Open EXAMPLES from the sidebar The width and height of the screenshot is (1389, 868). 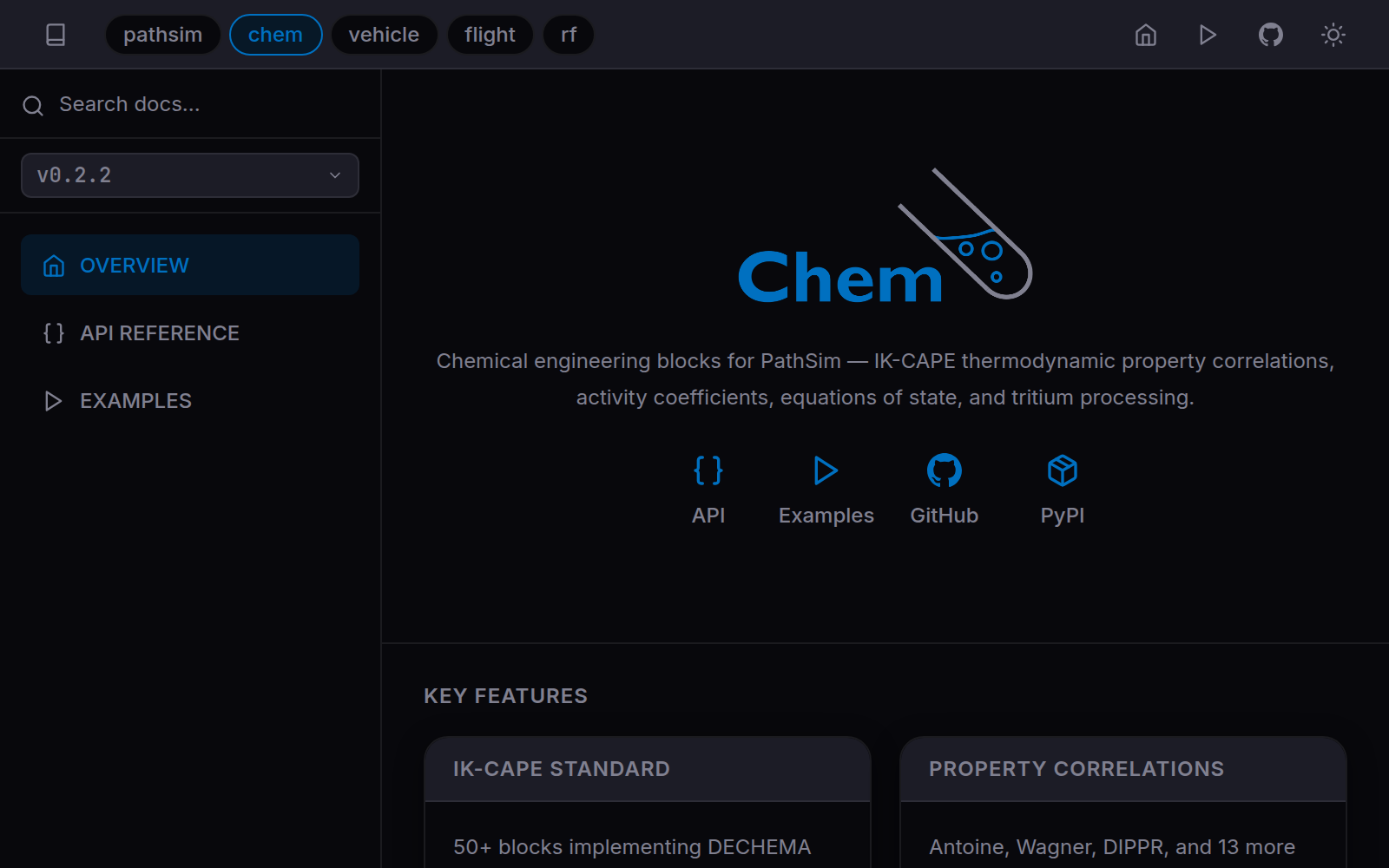pyautogui.click(x=136, y=400)
